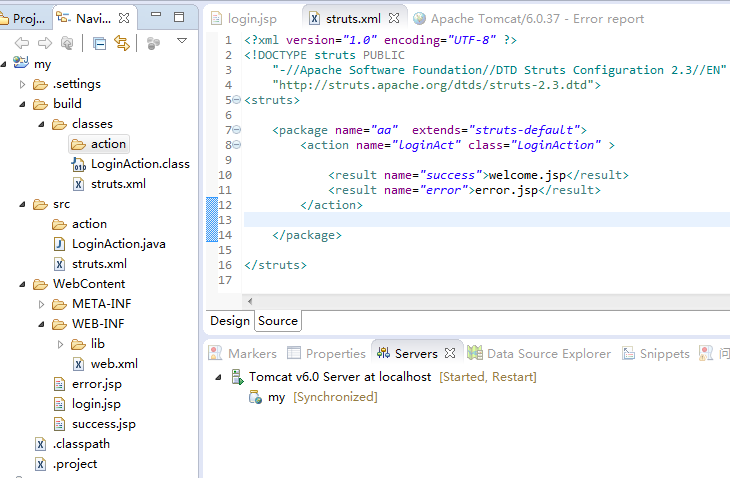
Task: Collapse the classes folder
Action: (x=41, y=124)
